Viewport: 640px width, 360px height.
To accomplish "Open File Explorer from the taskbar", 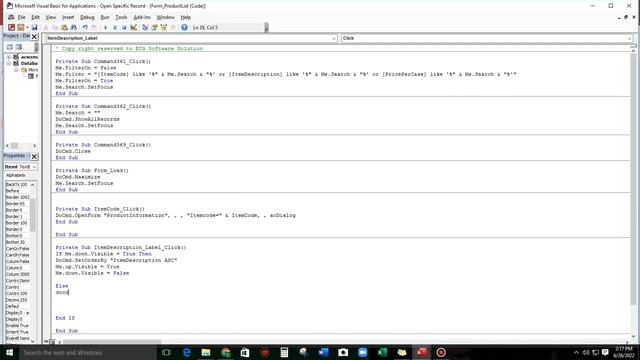I will pyautogui.click(x=206, y=352).
